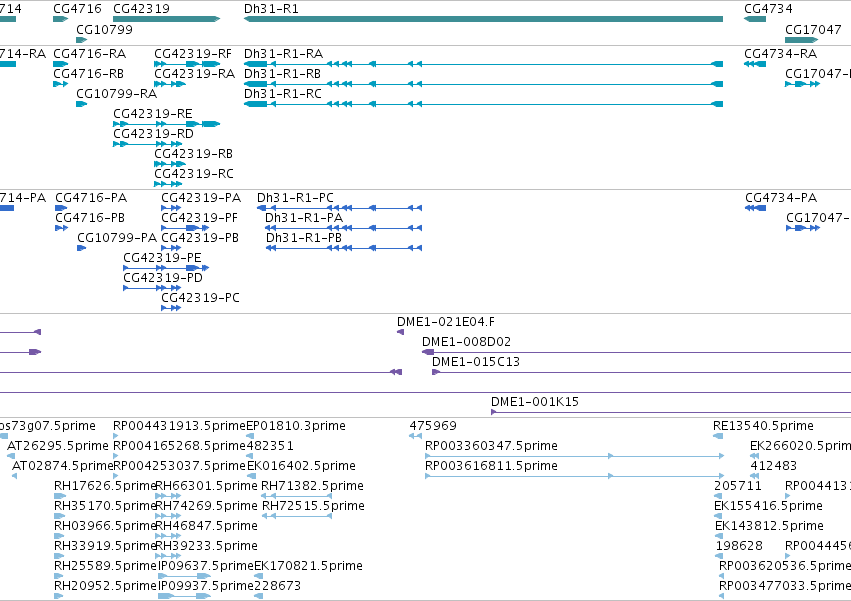Click EST AT26295.5prime label

pos(58,446)
